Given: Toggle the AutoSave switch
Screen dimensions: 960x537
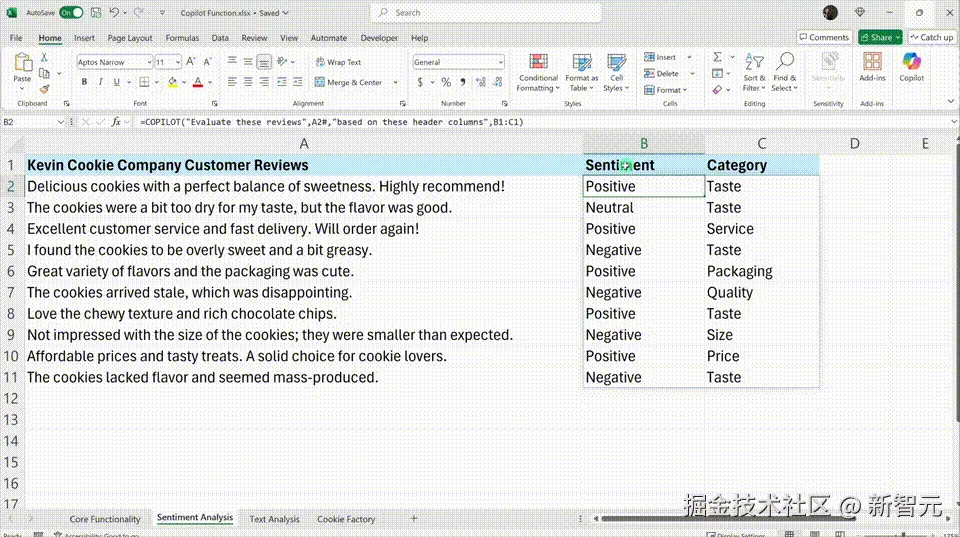Looking at the screenshot, I should pyautogui.click(x=71, y=12).
